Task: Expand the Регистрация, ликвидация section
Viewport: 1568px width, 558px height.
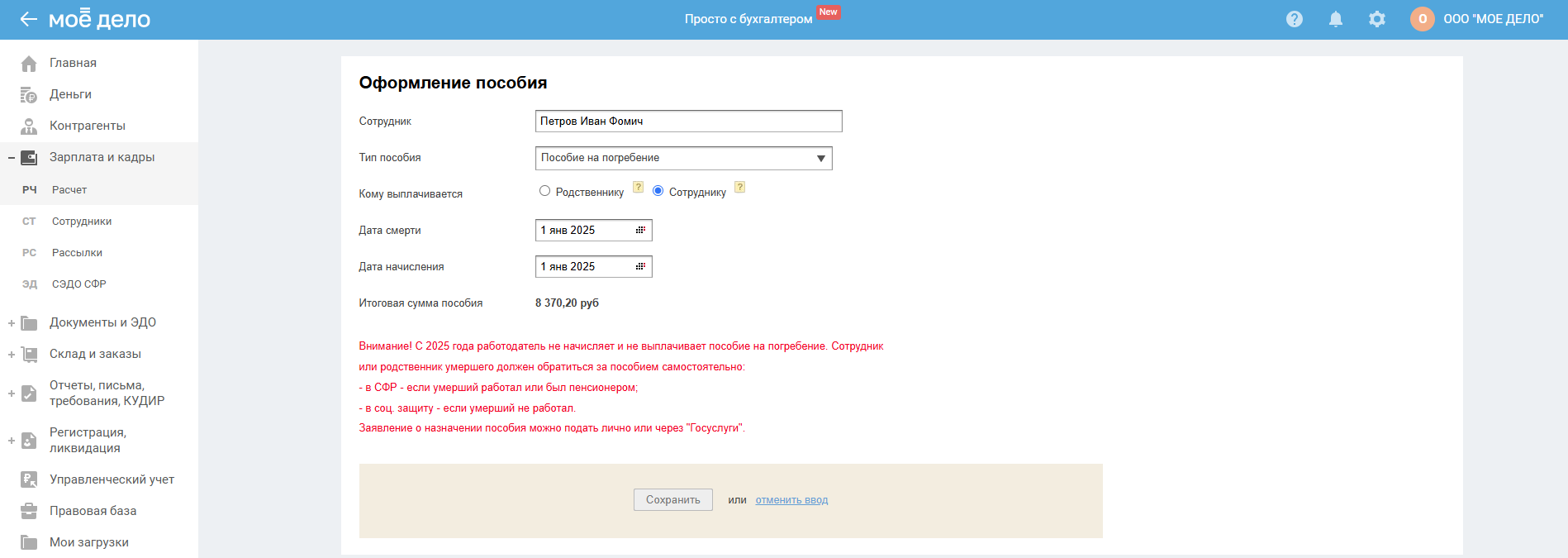Action: [x=12, y=441]
